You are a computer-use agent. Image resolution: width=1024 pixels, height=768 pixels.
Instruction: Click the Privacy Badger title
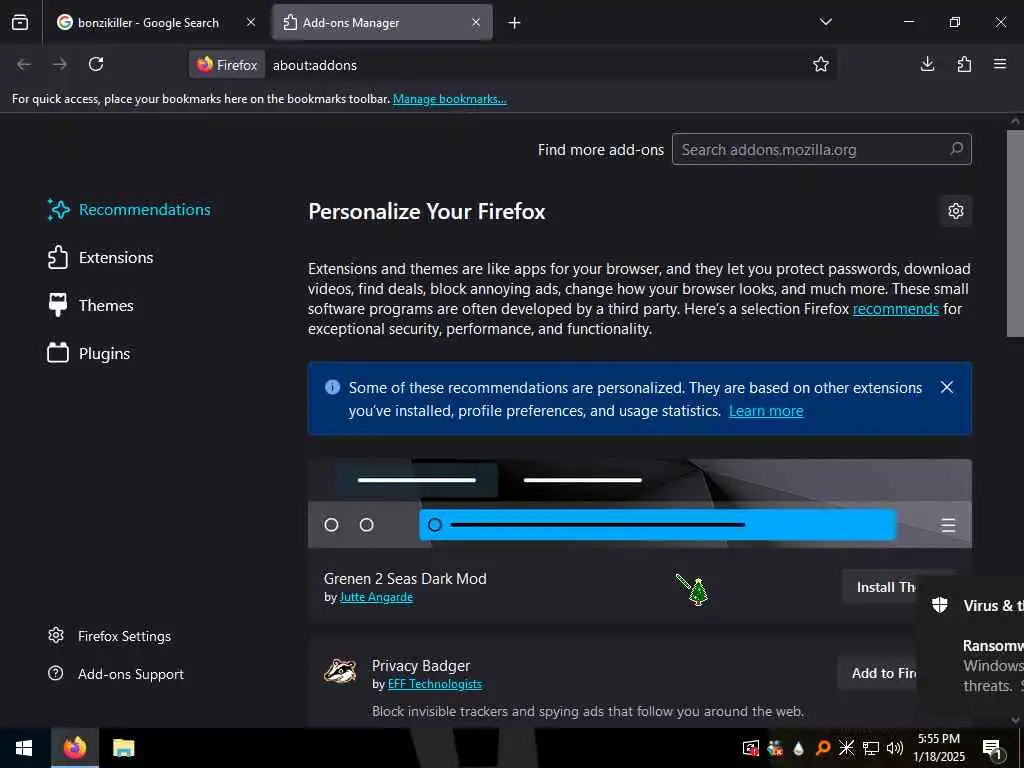(421, 665)
